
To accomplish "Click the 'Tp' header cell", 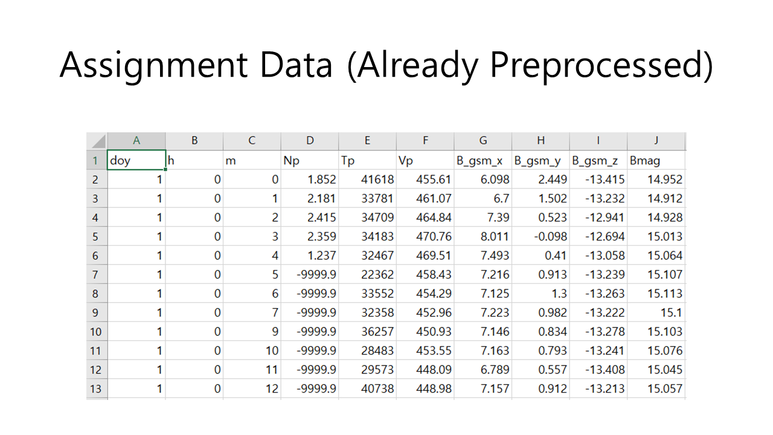I will click(x=367, y=160).
